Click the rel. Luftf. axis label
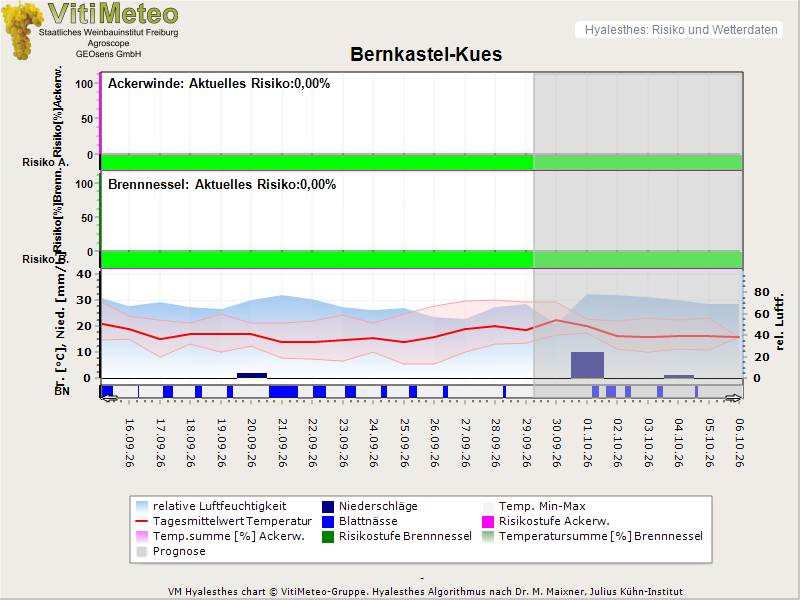Screen dimensions: 800x600 tap(779, 321)
